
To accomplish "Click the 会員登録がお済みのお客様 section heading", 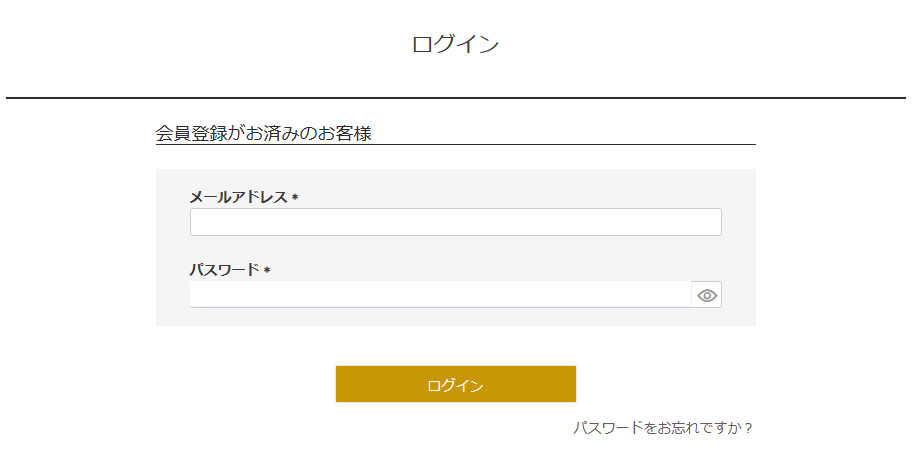I will tap(264, 133).
